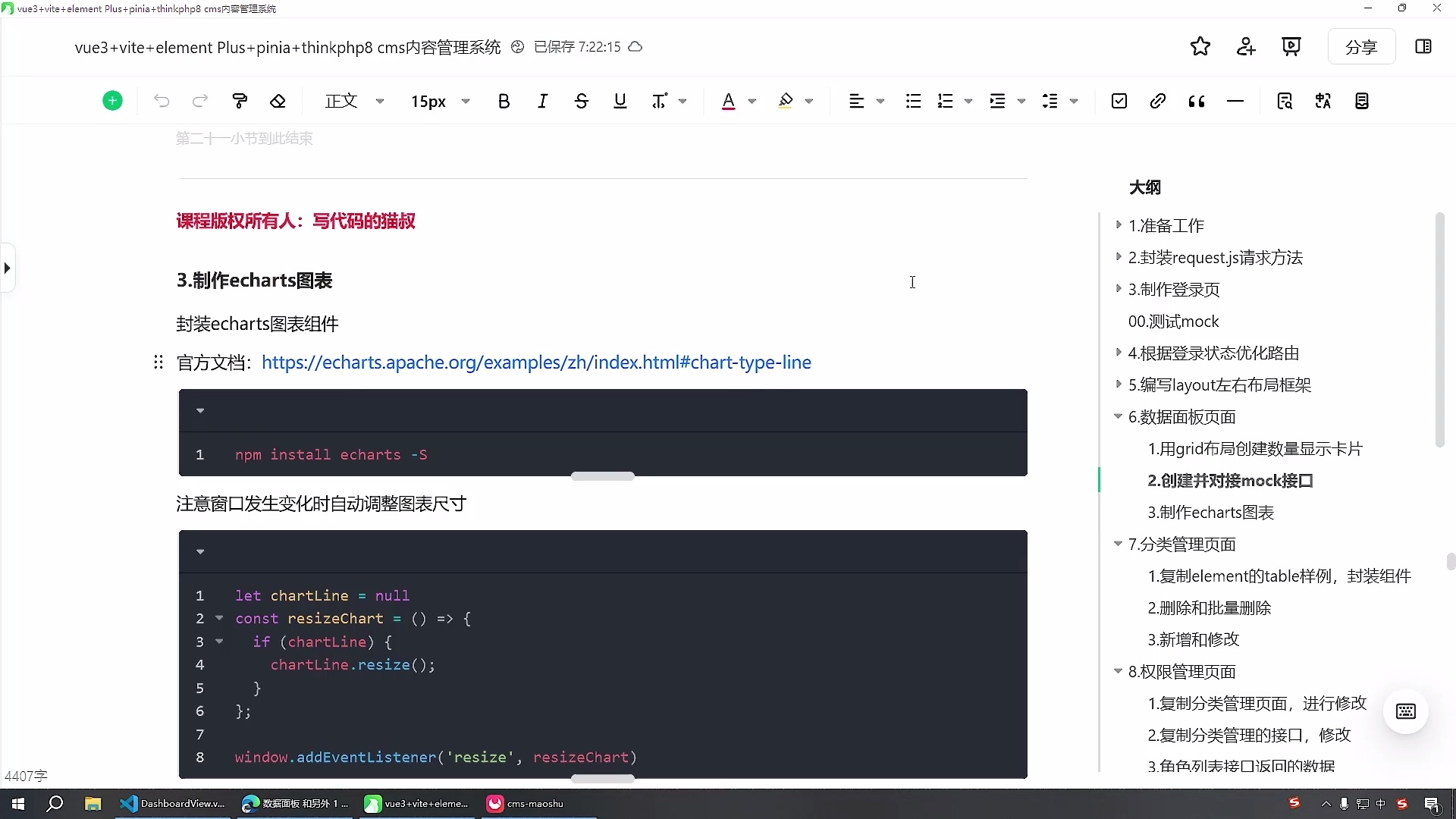Insert a horizontal divider line

coord(1235,101)
